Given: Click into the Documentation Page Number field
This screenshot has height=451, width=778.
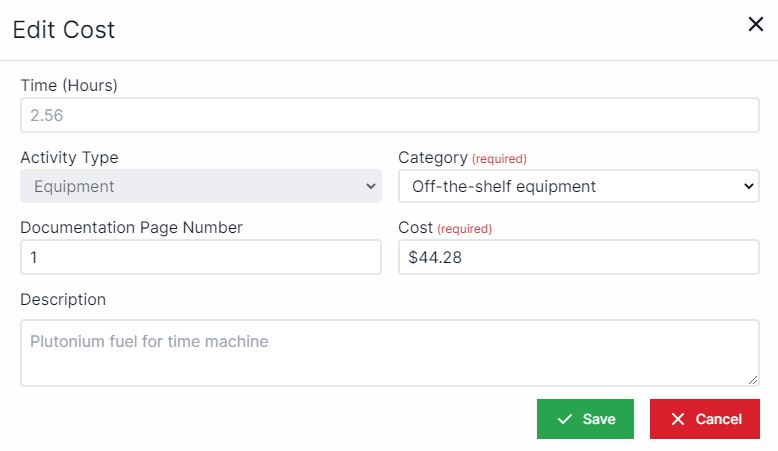Looking at the screenshot, I should pos(200,257).
